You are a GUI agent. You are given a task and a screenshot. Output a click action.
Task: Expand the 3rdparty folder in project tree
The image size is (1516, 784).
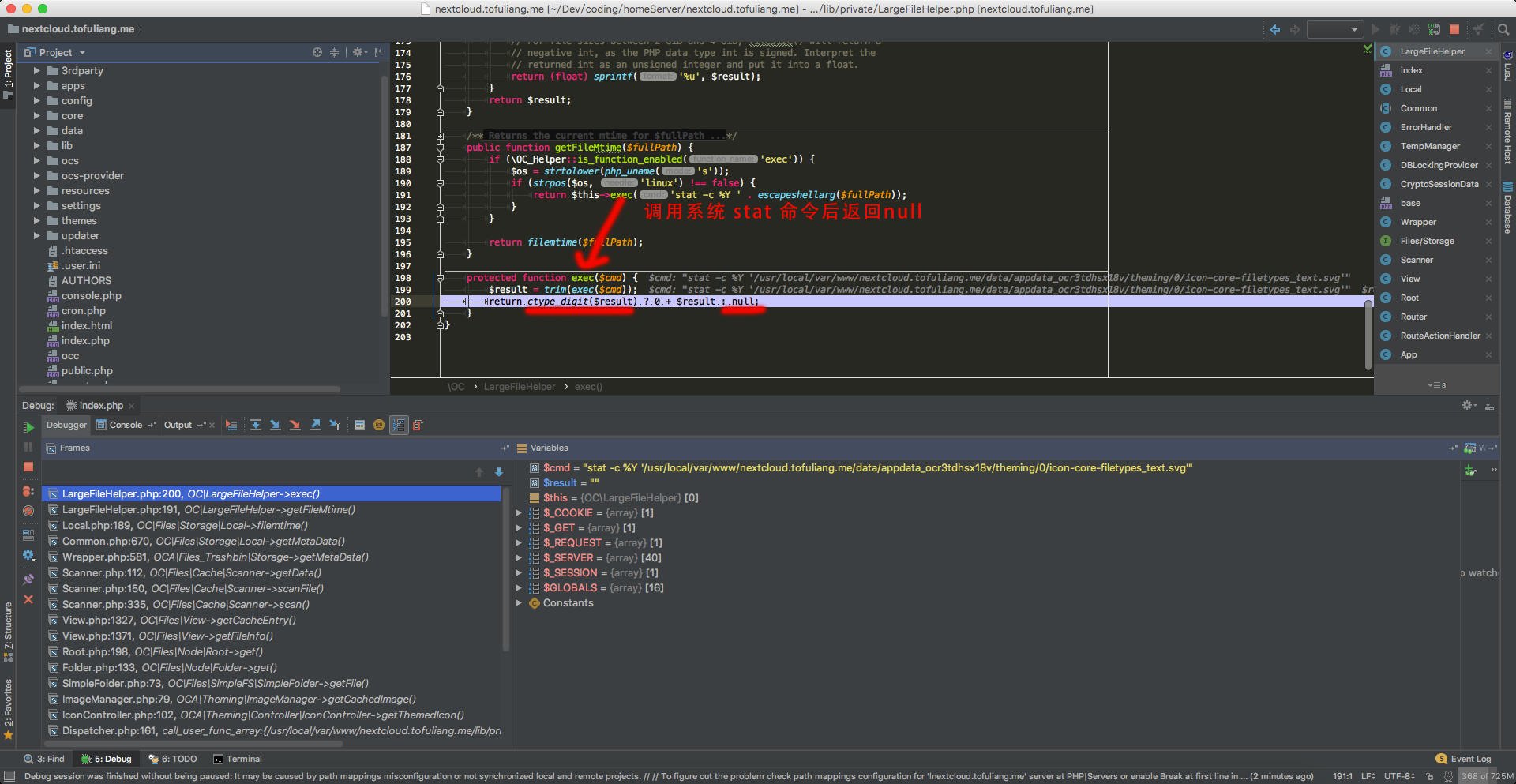point(36,71)
